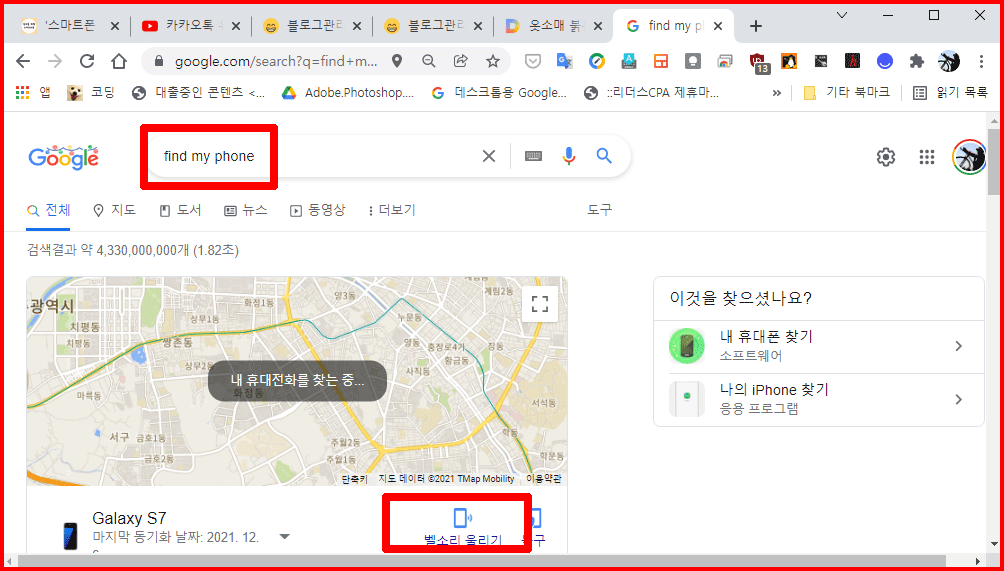Screen dimensions: 1004x571
Task: Open Google search settings gear
Action: coord(886,157)
